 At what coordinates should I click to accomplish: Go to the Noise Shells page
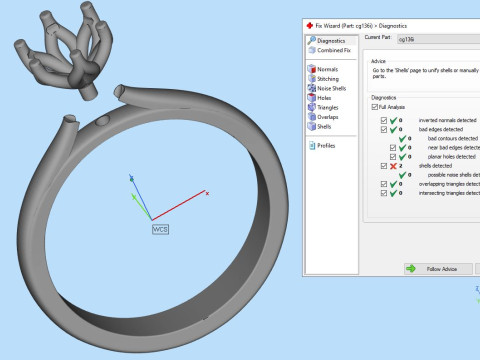point(331,88)
